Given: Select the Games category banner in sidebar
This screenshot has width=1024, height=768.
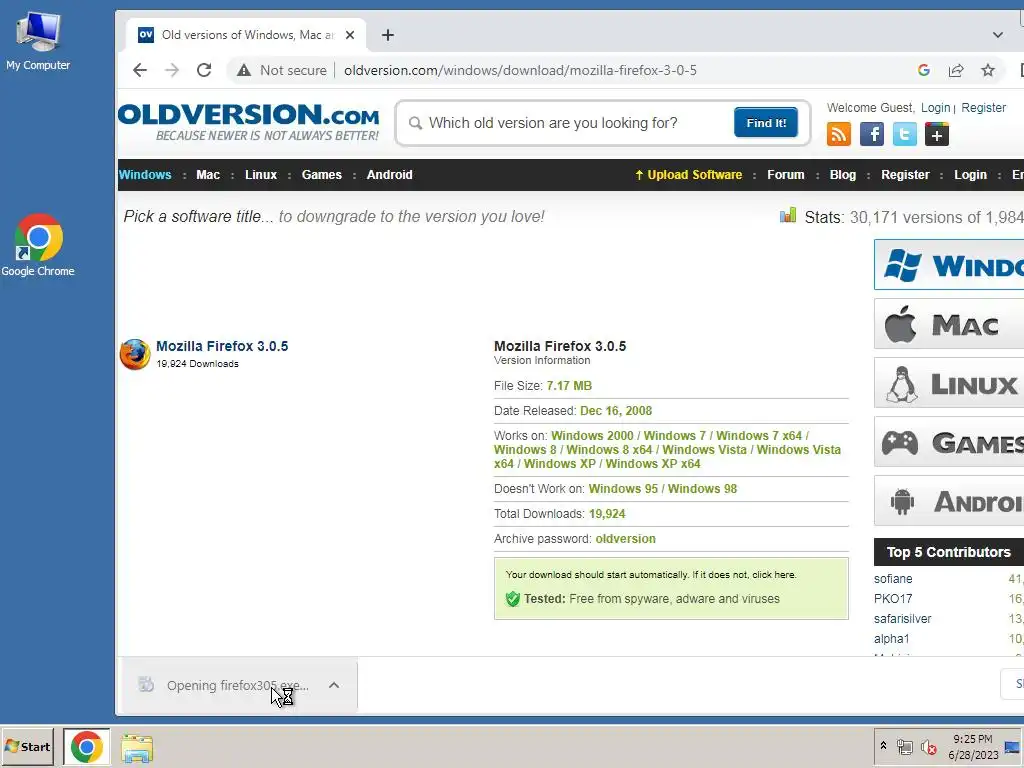Looking at the screenshot, I should tap(949, 442).
